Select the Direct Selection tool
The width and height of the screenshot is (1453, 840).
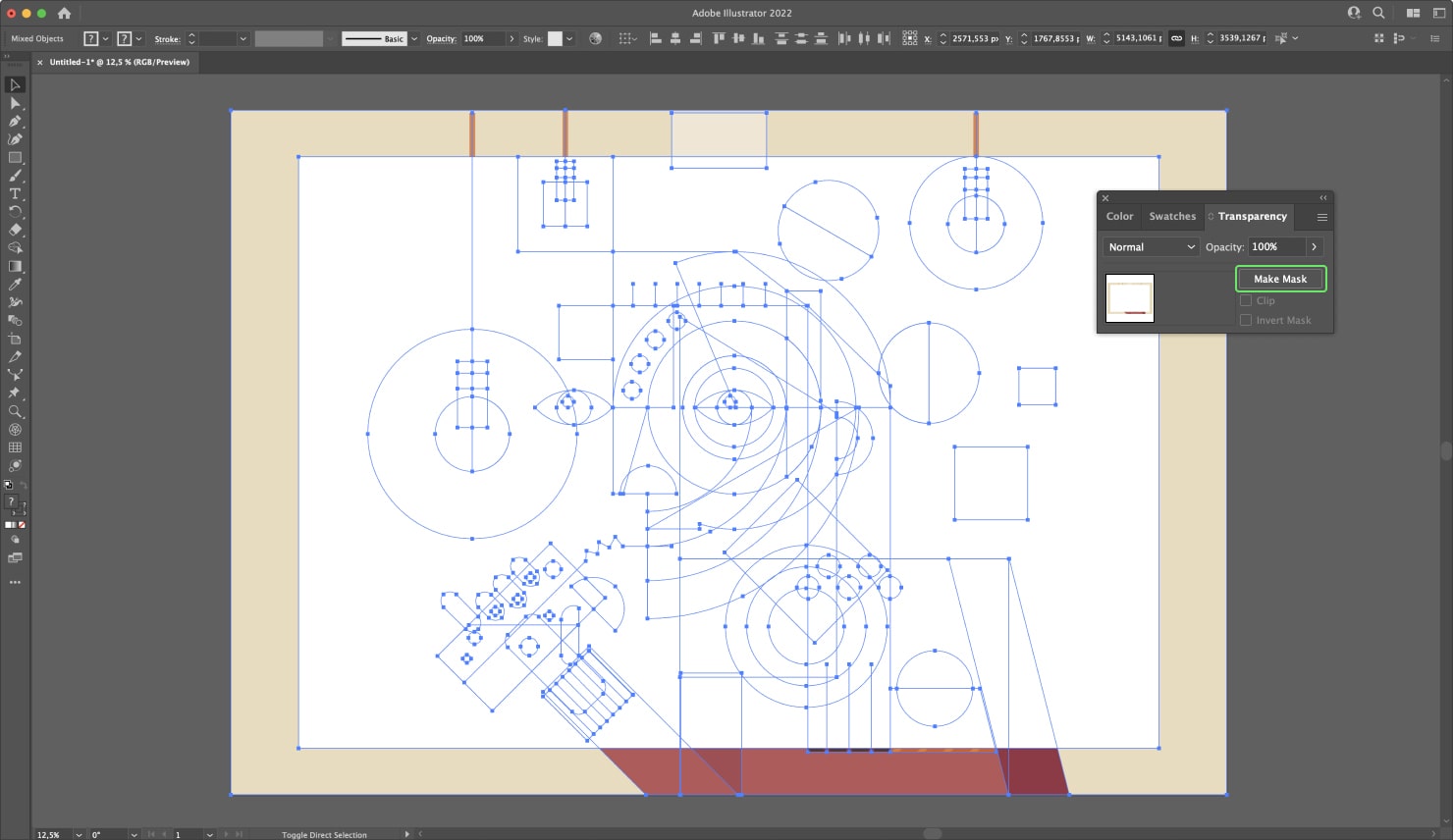pyautogui.click(x=15, y=103)
